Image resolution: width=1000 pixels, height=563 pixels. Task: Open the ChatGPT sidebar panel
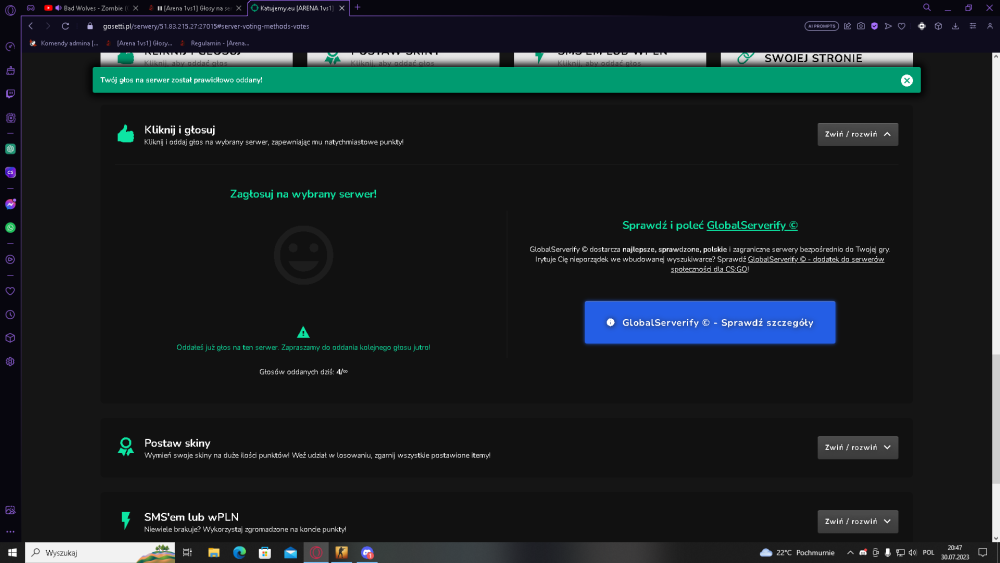10,149
